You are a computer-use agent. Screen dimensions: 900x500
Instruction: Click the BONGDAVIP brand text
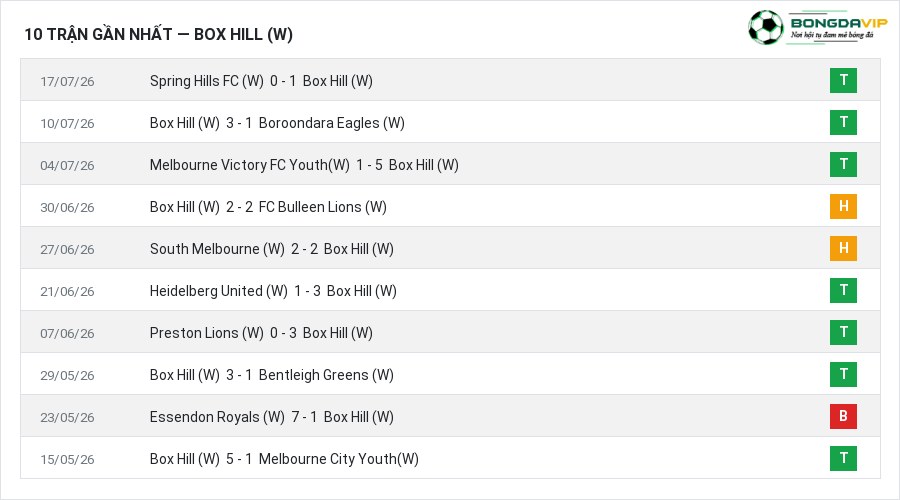click(x=839, y=23)
